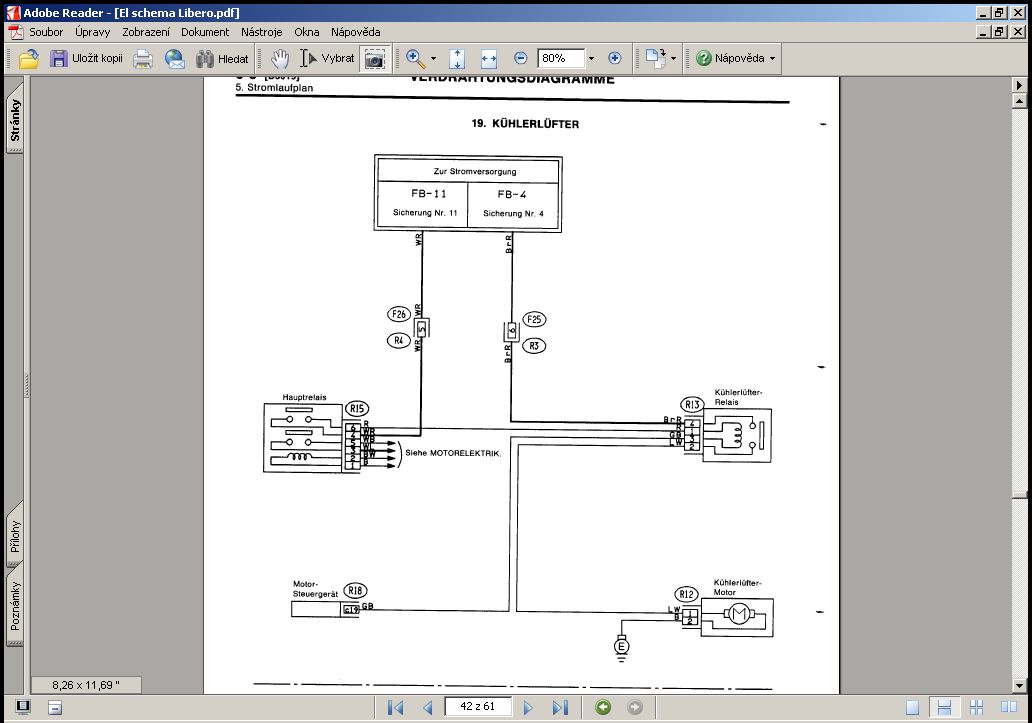The image size is (1032, 723).
Task: Return to the previous view (green arrow)
Action: click(603, 707)
